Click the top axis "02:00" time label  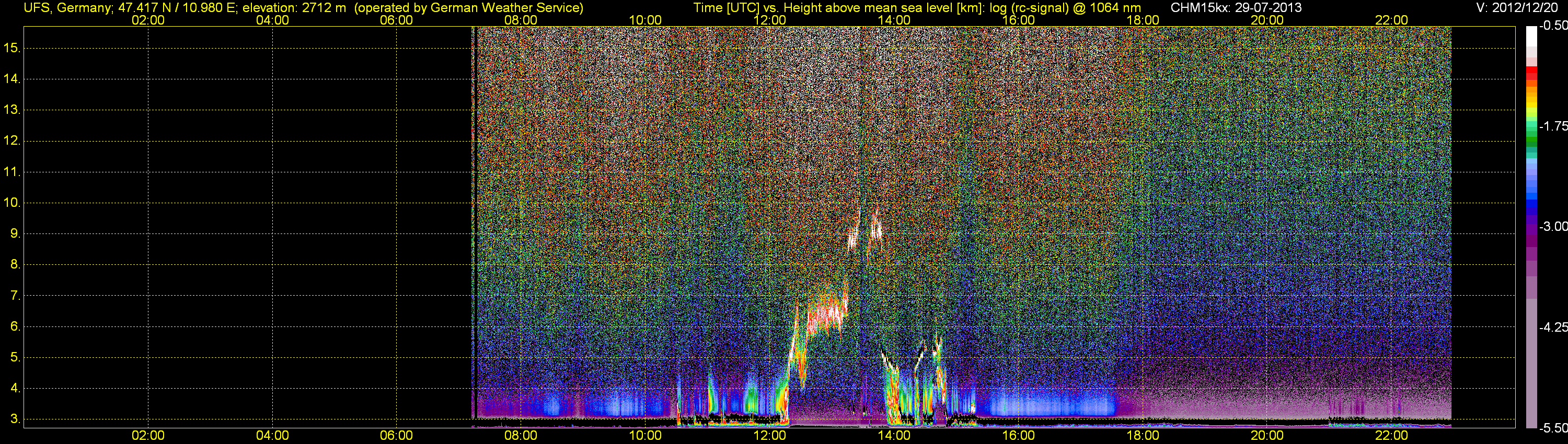148,20
